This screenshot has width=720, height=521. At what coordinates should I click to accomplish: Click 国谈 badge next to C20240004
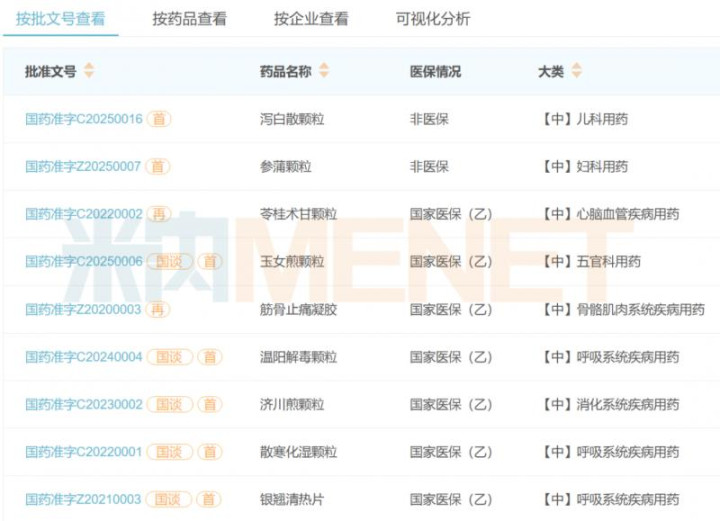(169, 357)
